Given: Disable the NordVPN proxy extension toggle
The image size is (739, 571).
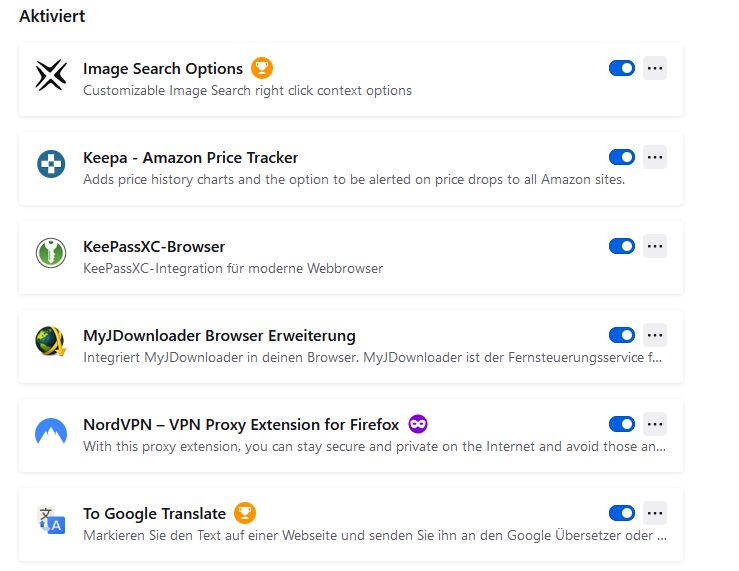Looking at the screenshot, I should pos(621,424).
